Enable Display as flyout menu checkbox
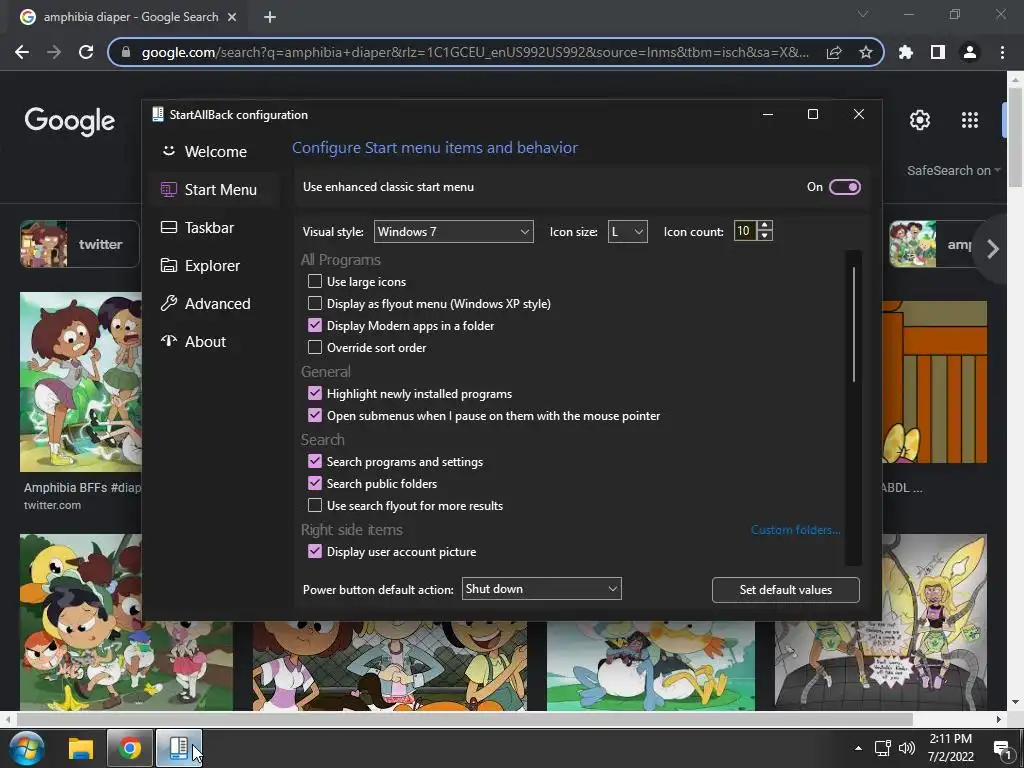 [x=315, y=304]
